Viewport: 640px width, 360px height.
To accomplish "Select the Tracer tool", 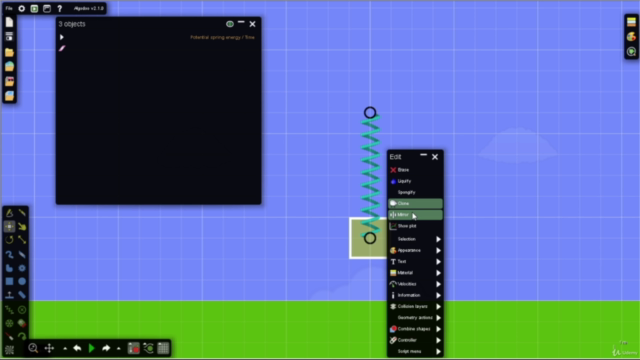I will pyautogui.click(x=22, y=337).
